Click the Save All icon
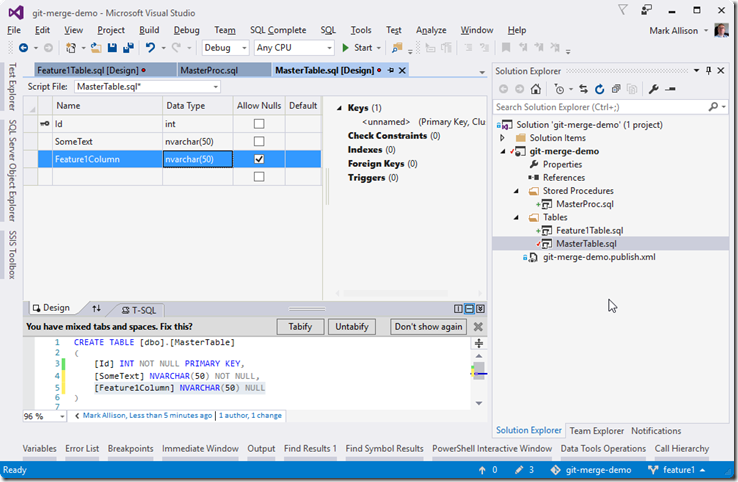Screen dimensions: 738x482 tap(128, 48)
